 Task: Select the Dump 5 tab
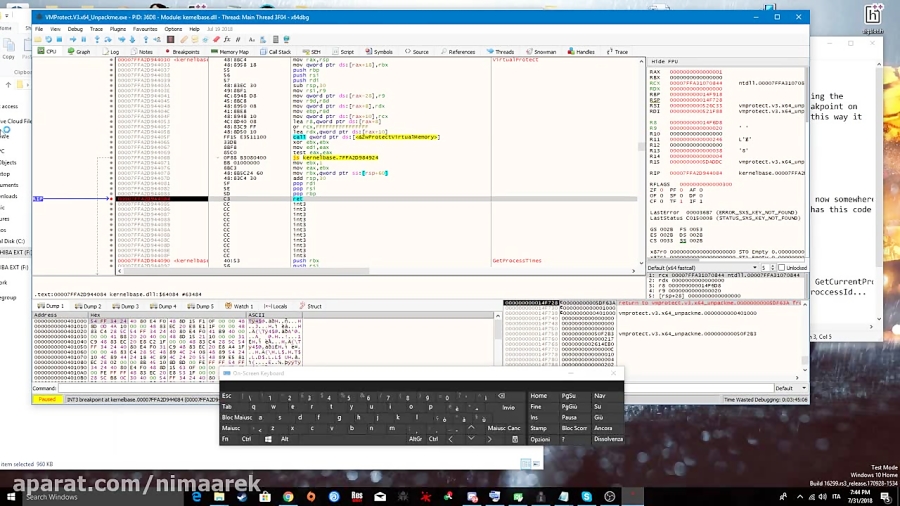[x=200, y=306]
